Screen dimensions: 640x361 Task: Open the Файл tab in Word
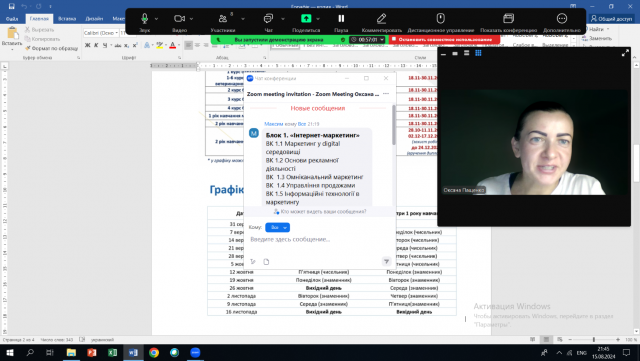point(12,19)
